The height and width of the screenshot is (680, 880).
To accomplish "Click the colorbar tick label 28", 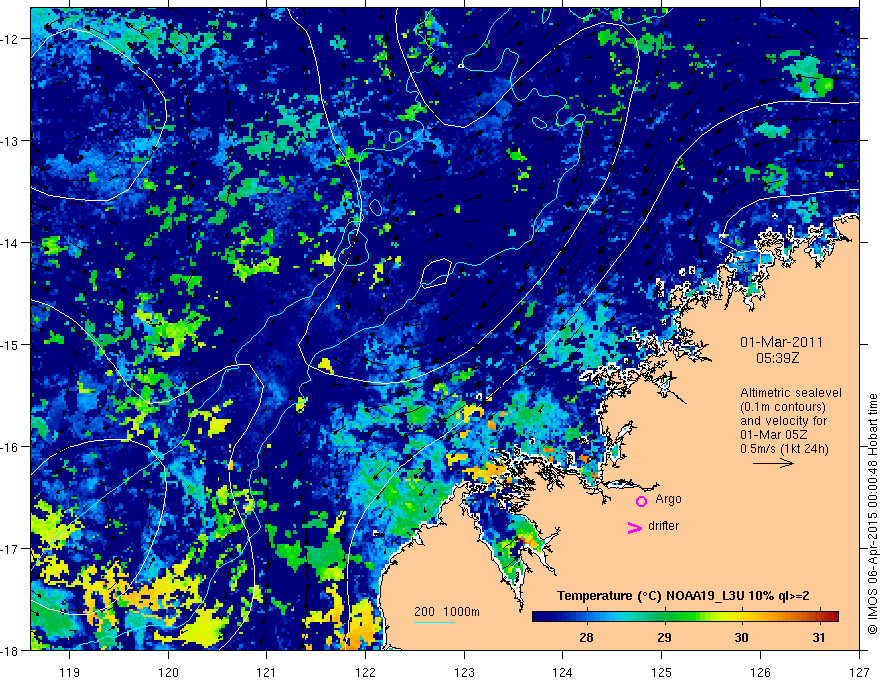I will coord(586,637).
